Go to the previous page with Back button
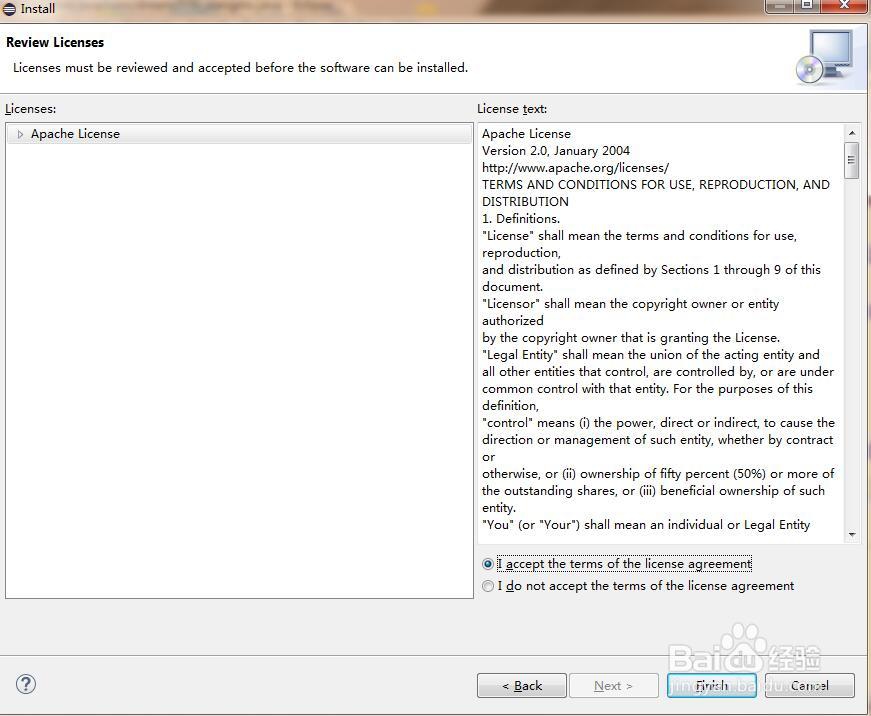The height and width of the screenshot is (716, 871). pos(522,685)
